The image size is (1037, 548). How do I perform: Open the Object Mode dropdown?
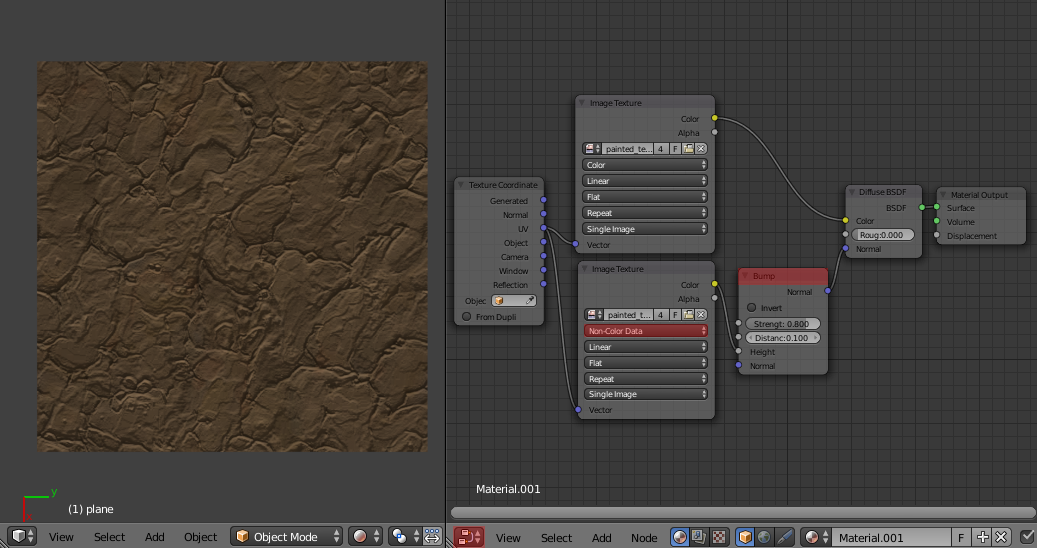tap(287, 537)
